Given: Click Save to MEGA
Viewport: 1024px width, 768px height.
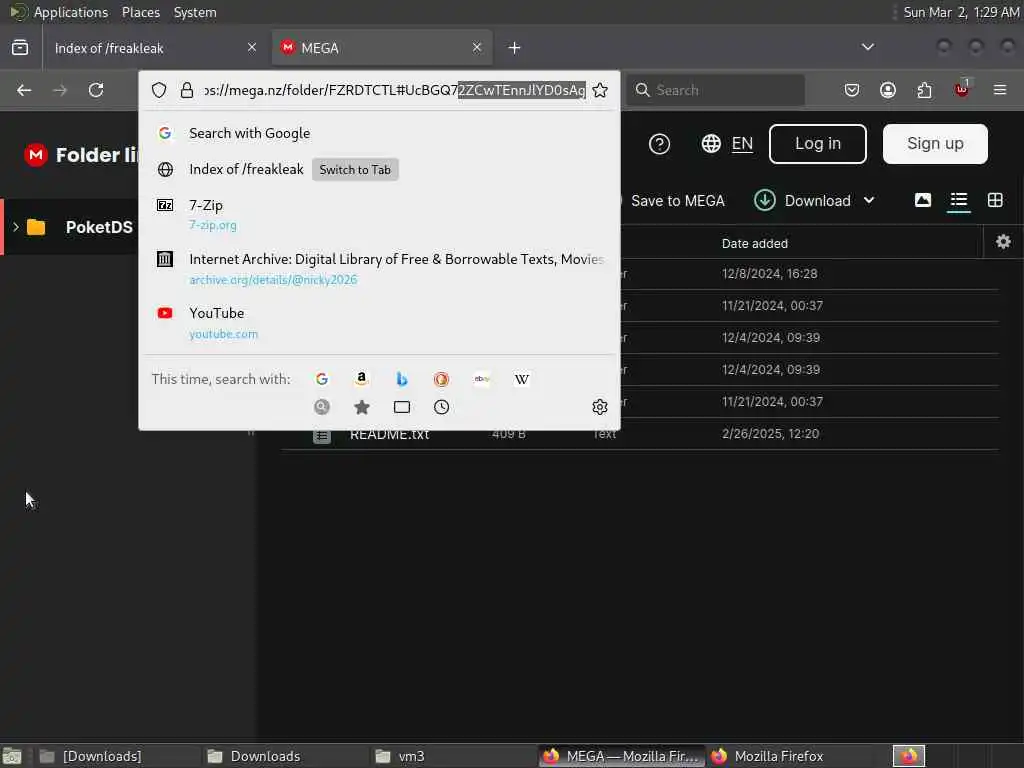Looking at the screenshot, I should 677,201.
